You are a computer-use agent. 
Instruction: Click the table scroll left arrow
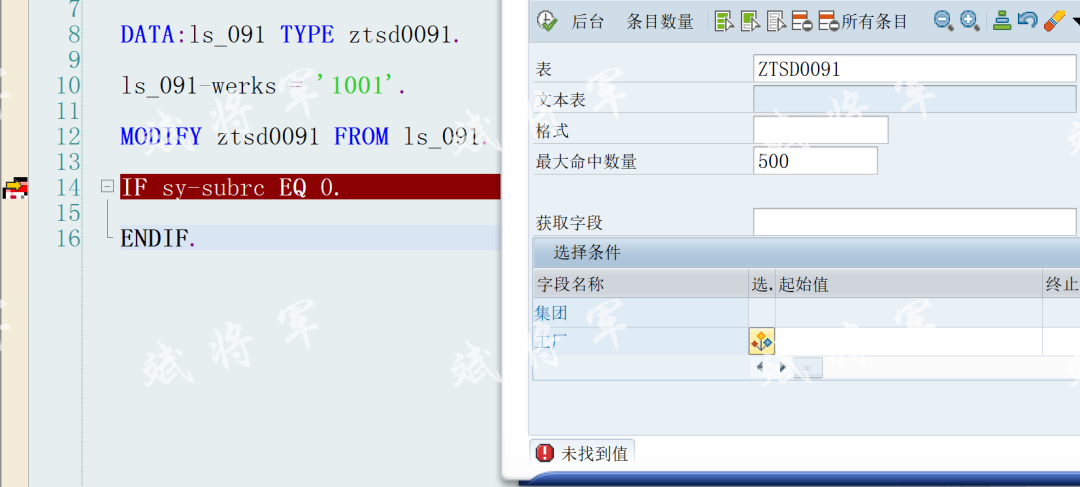pyautogui.click(x=760, y=367)
